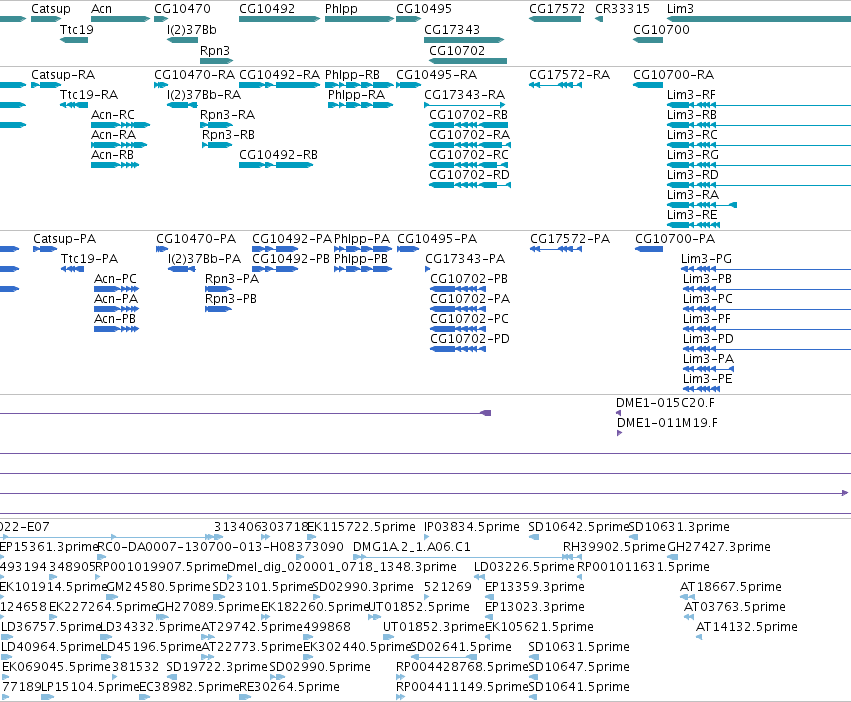Click the DME1-015C20.F clone label
This screenshot has width=851, height=702.
click(x=665, y=403)
